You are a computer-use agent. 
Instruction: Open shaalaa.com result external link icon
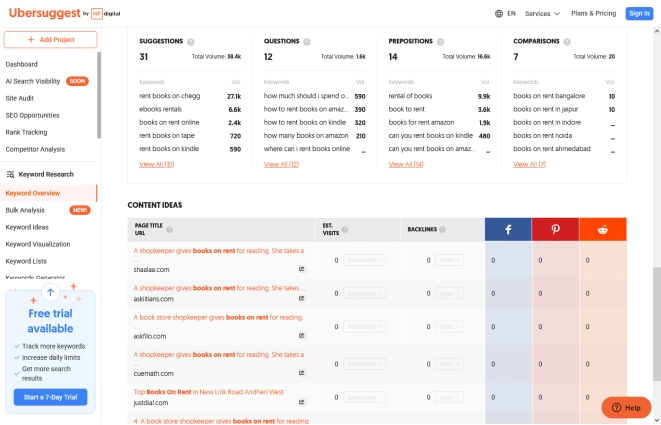302,269
